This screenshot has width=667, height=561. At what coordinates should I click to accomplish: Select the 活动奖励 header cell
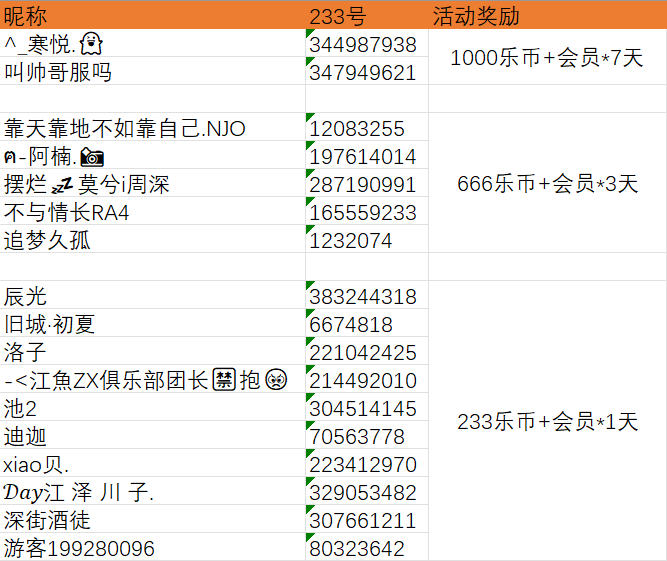[547, 15]
